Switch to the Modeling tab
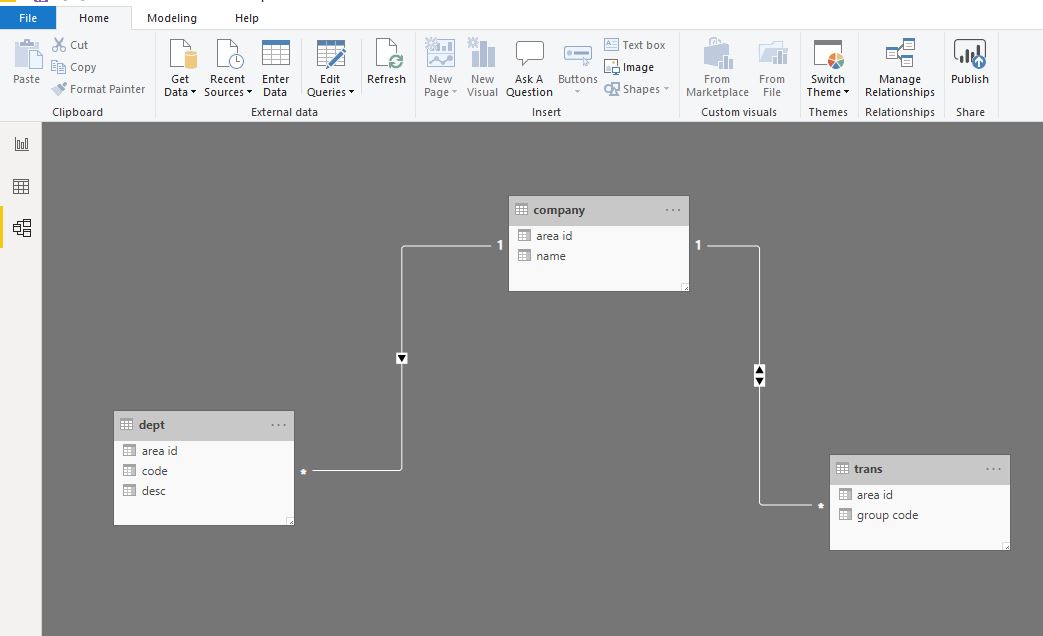The image size is (1043, 636). (x=172, y=18)
